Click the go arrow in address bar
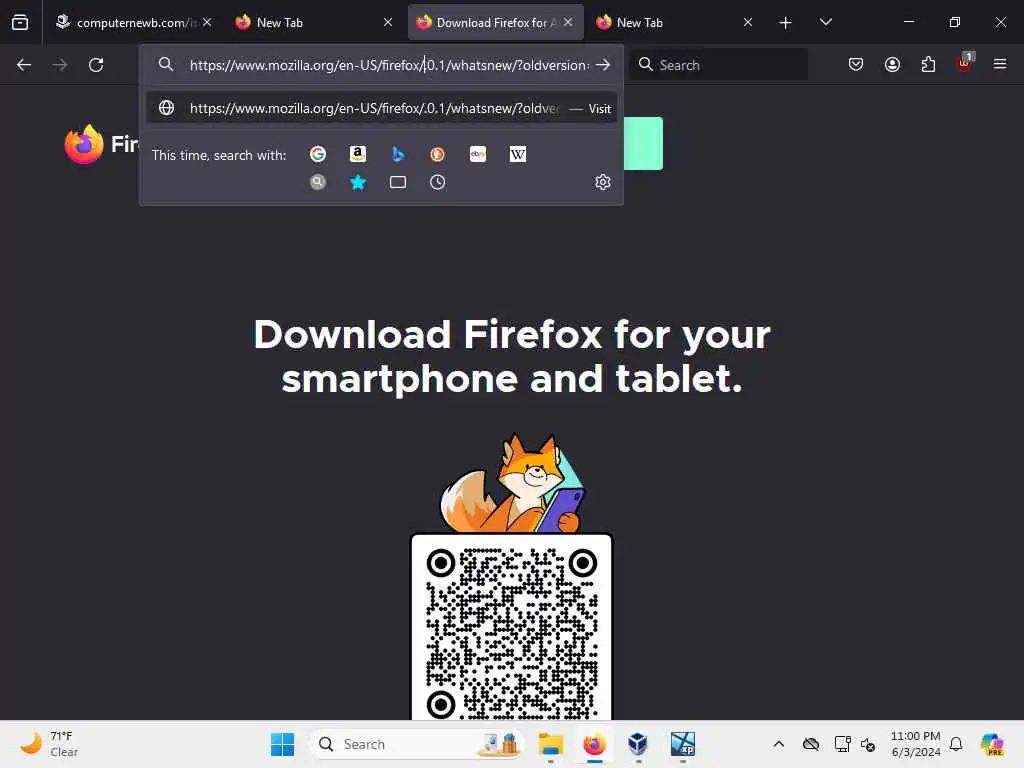 603,65
